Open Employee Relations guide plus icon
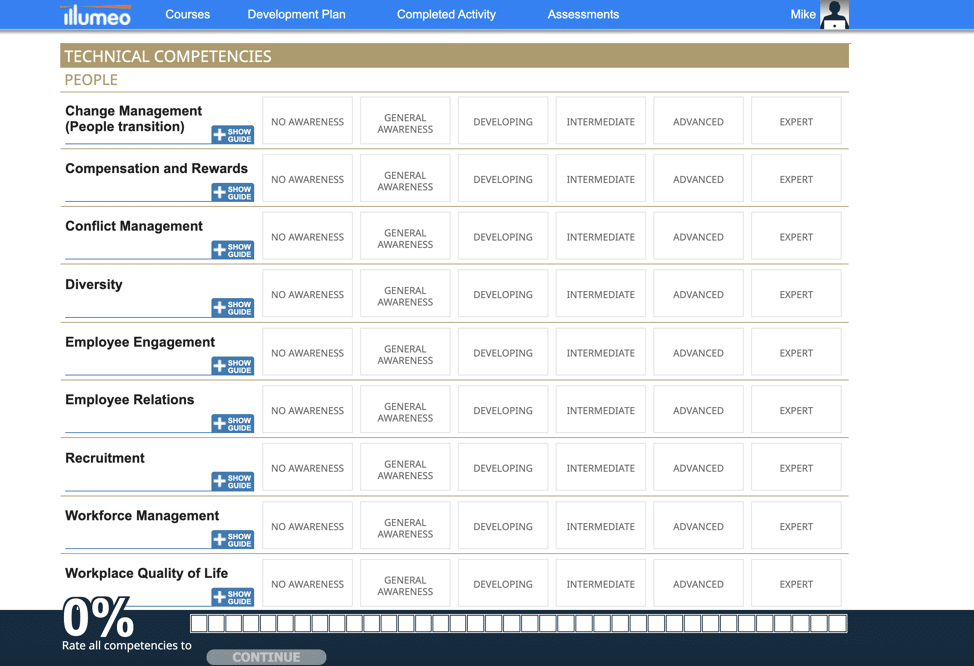Screen dimensions: 974x666 coord(232,424)
